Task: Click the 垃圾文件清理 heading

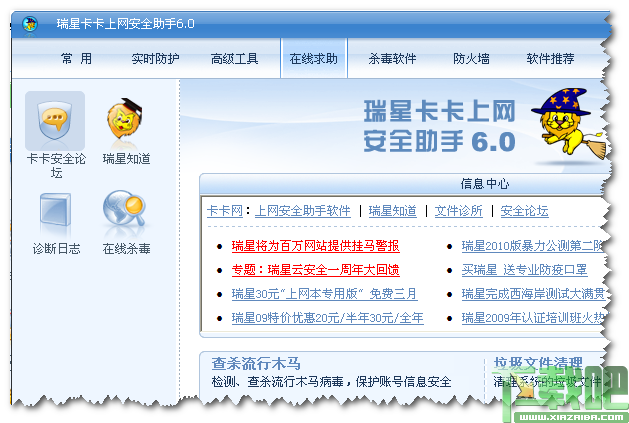Action: 538,364
